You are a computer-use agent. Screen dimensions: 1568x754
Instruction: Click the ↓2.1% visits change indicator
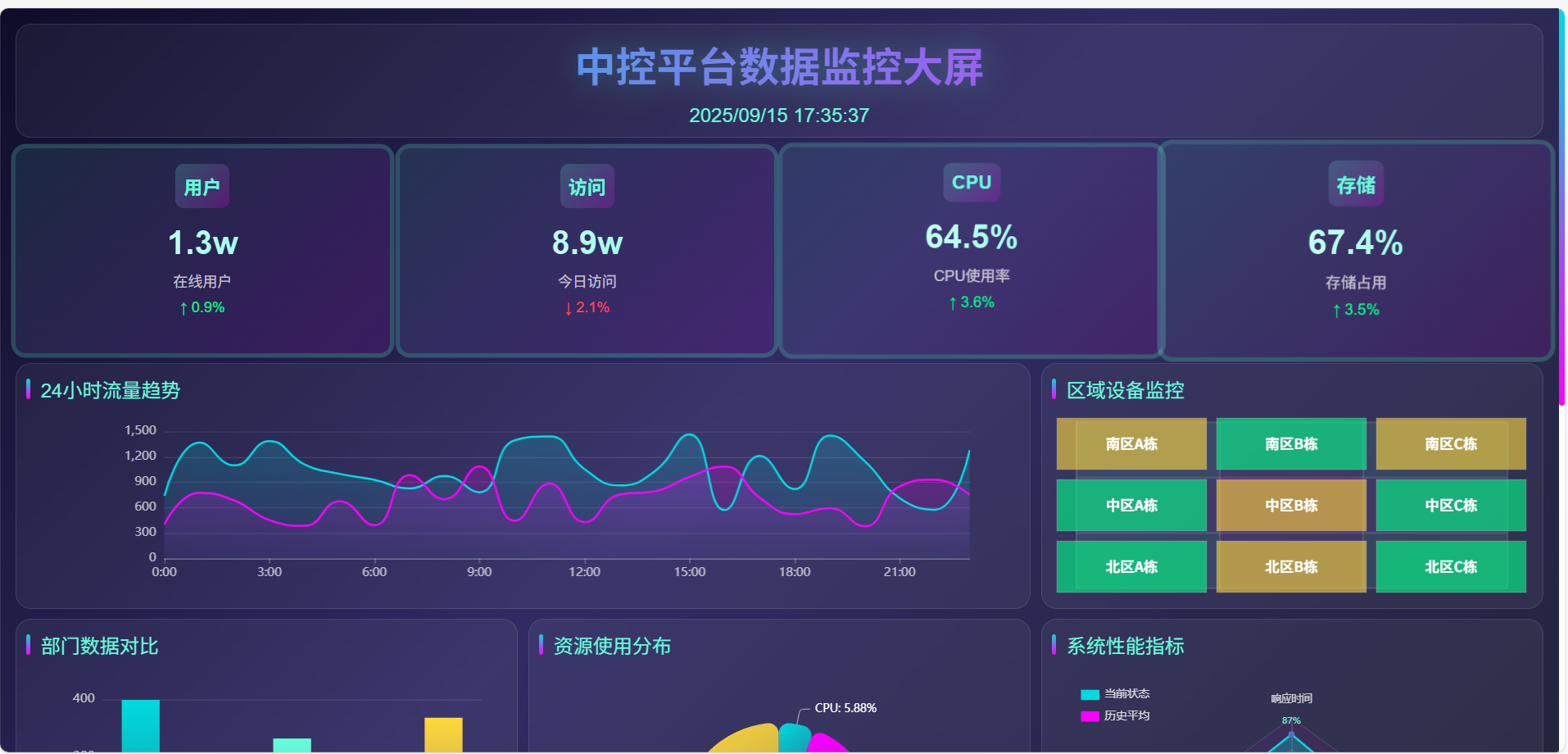pos(587,307)
